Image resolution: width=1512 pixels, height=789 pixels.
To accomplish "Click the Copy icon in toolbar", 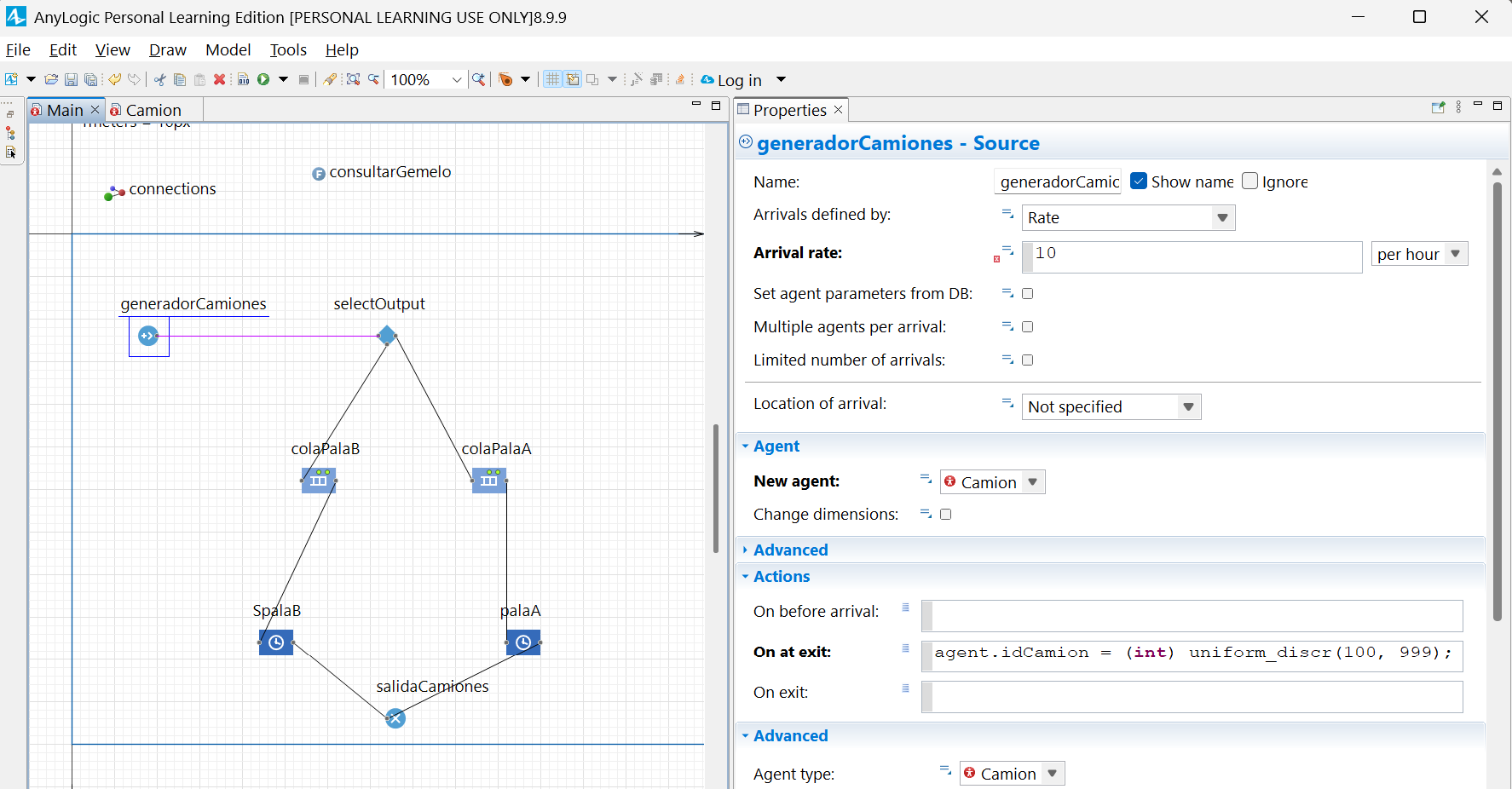I will coord(180,79).
